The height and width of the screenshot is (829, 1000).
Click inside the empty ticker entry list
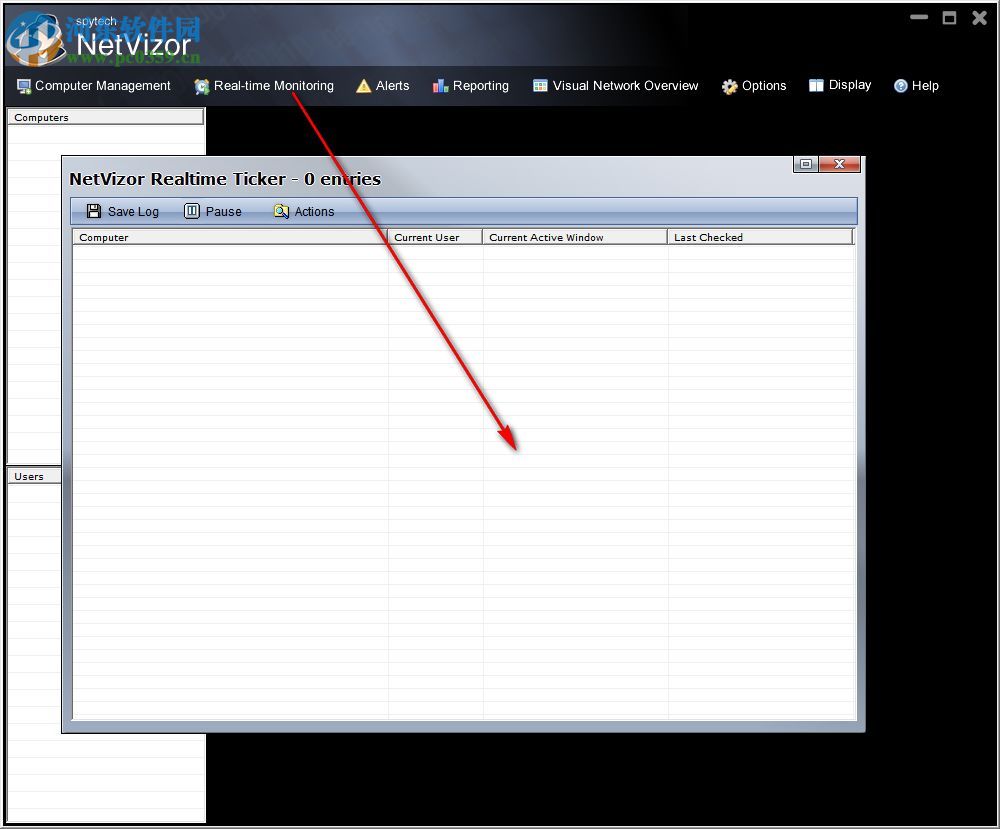tap(460, 480)
